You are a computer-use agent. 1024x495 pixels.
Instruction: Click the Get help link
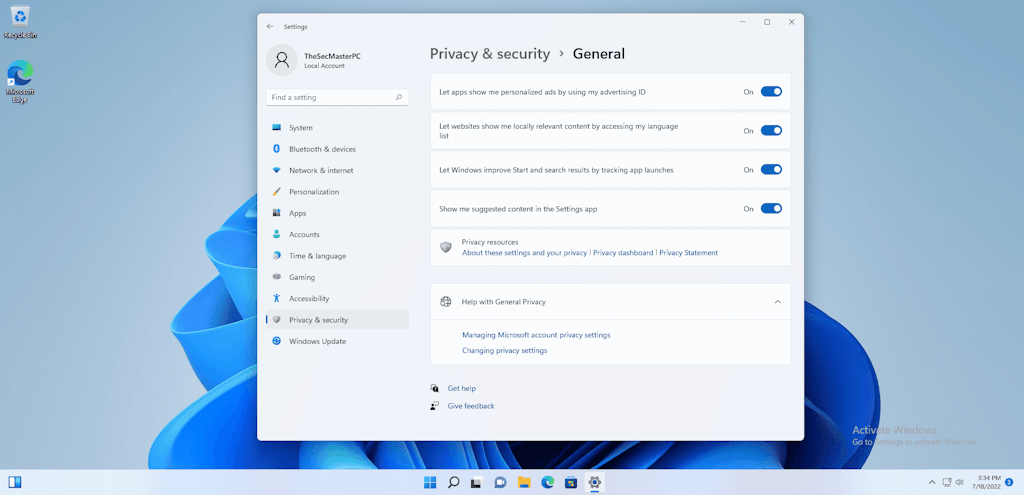coord(462,389)
